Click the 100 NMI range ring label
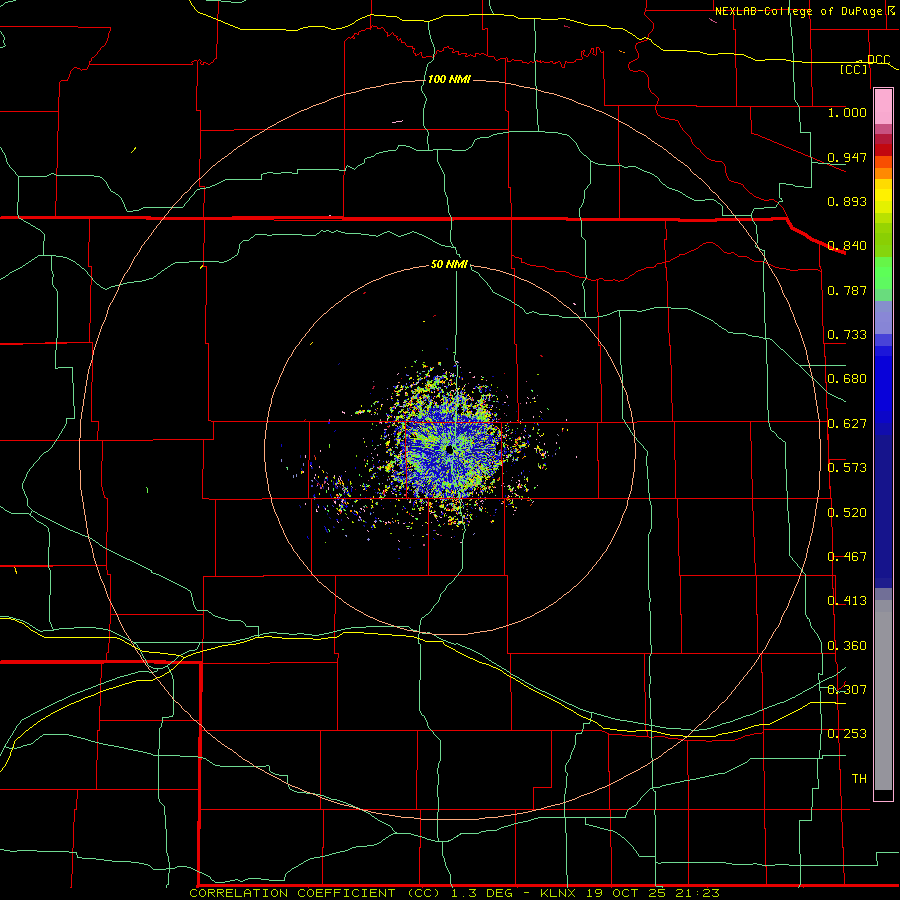The width and height of the screenshot is (900, 900). point(449,79)
